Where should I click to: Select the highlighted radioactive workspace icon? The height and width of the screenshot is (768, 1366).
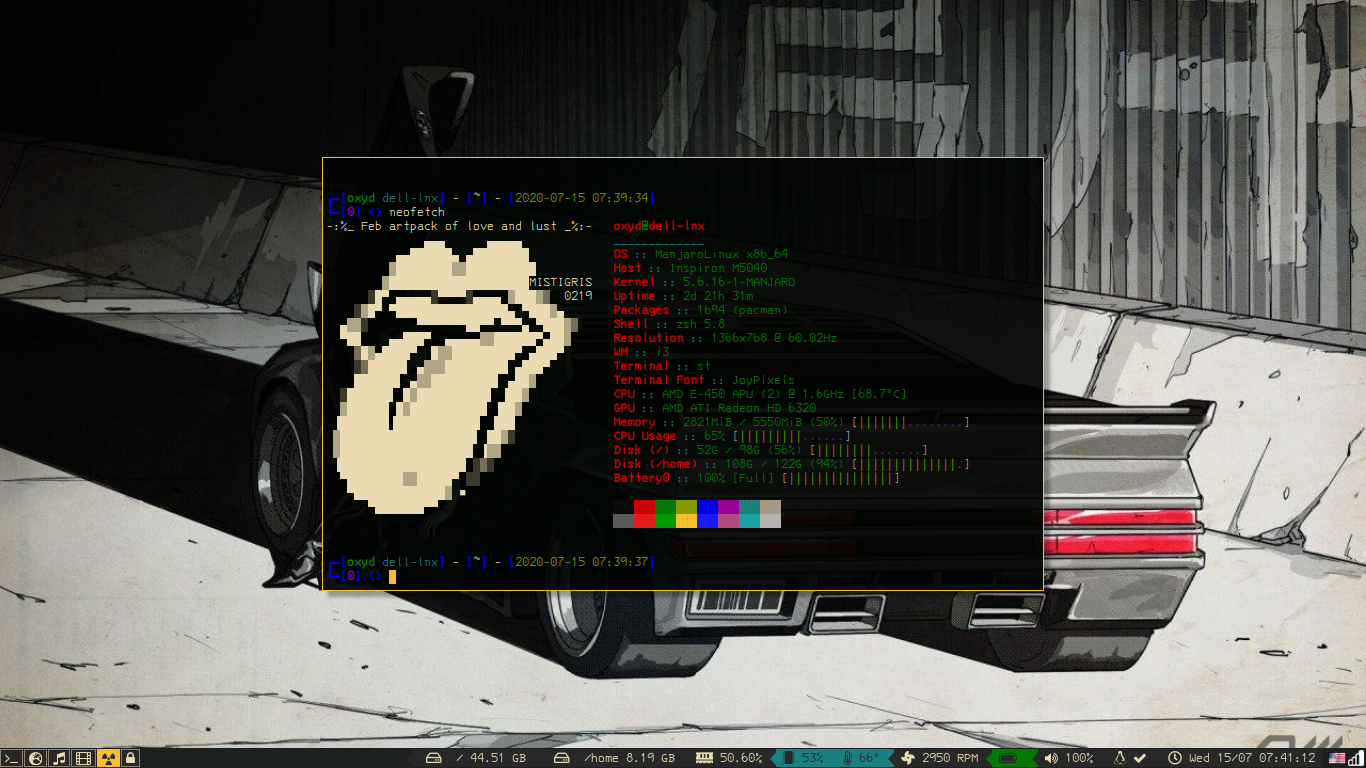tap(107, 758)
